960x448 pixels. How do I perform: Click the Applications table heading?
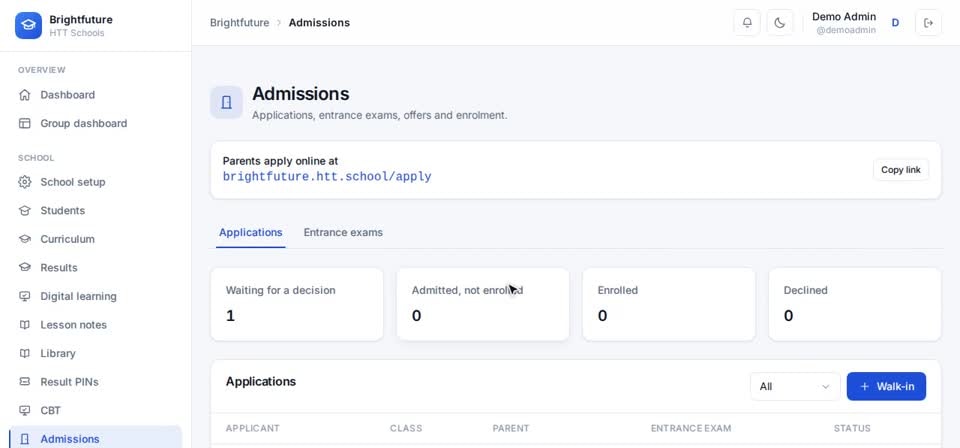coord(261,381)
